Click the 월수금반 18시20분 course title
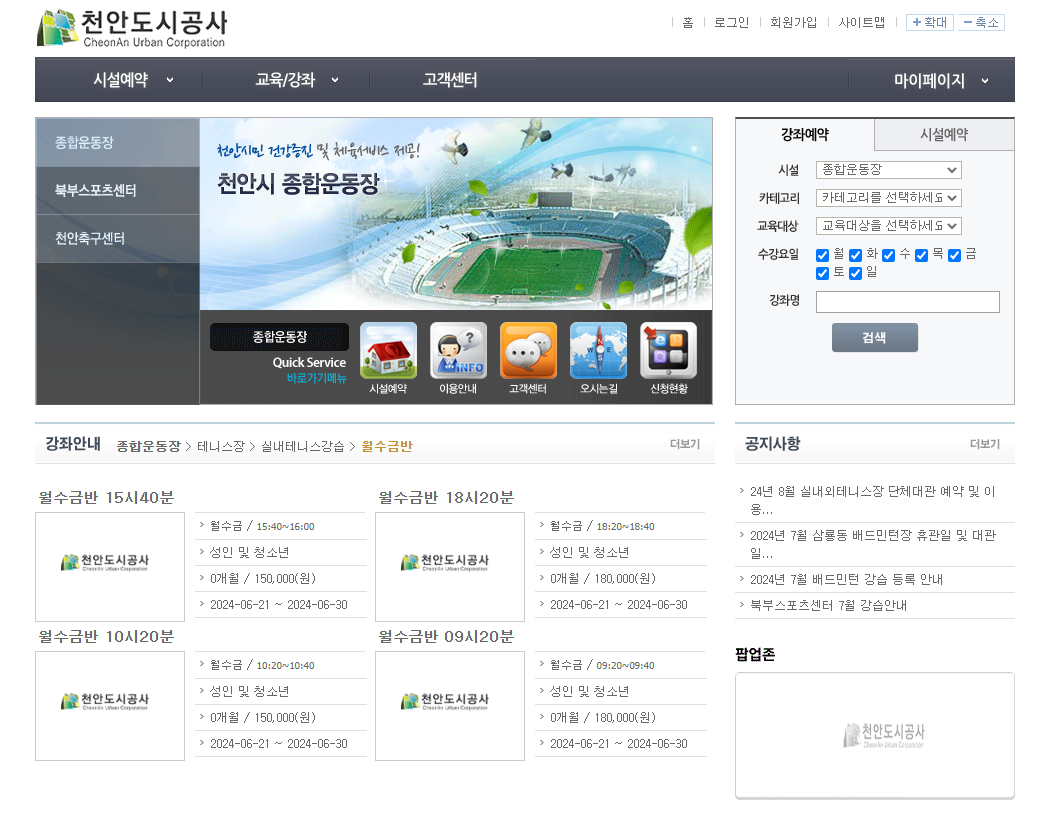This screenshot has height=814, width=1040. pyautogui.click(x=446, y=498)
